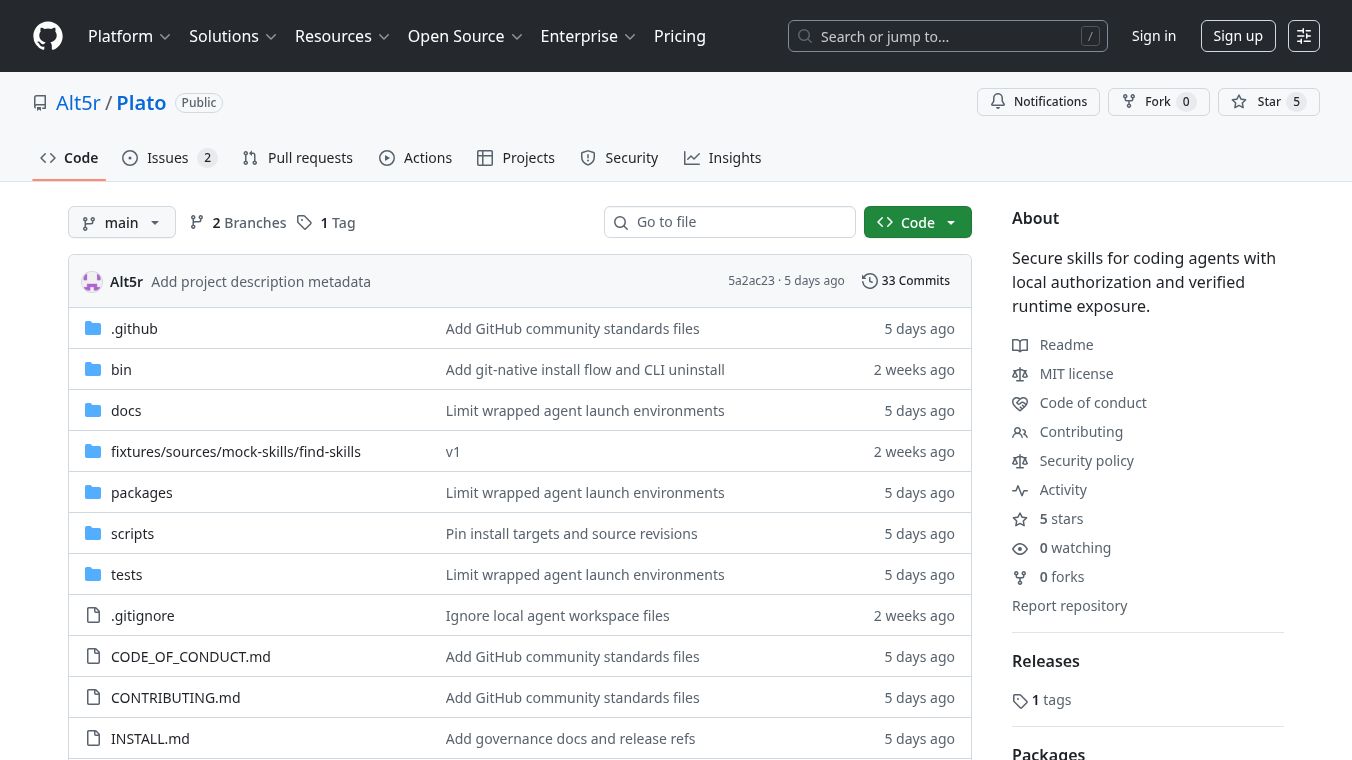1352x760 pixels.
Task: Open the MIT license link
Action: pos(1076,374)
